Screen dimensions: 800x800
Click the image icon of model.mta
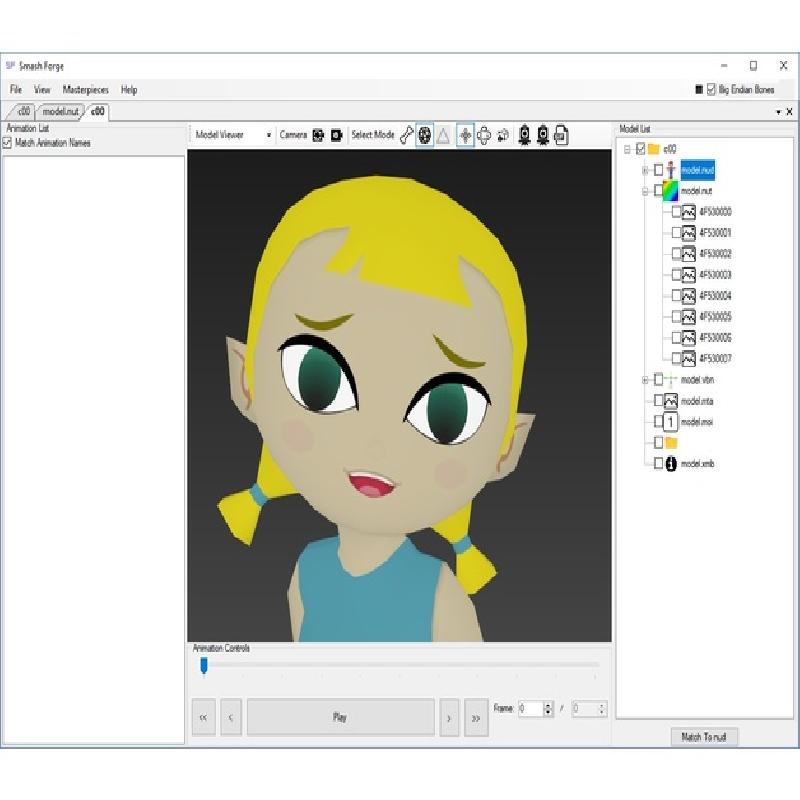pos(671,401)
